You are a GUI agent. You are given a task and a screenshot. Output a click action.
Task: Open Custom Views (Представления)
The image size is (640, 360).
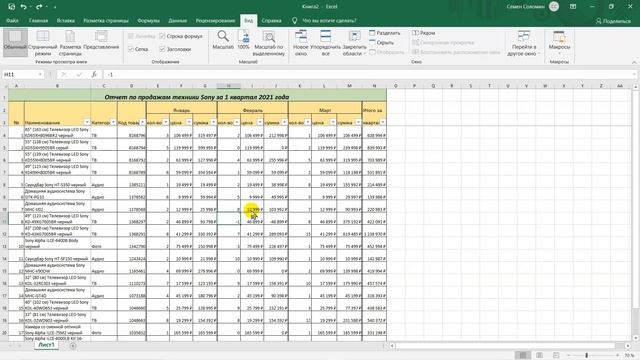coord(101,40)
